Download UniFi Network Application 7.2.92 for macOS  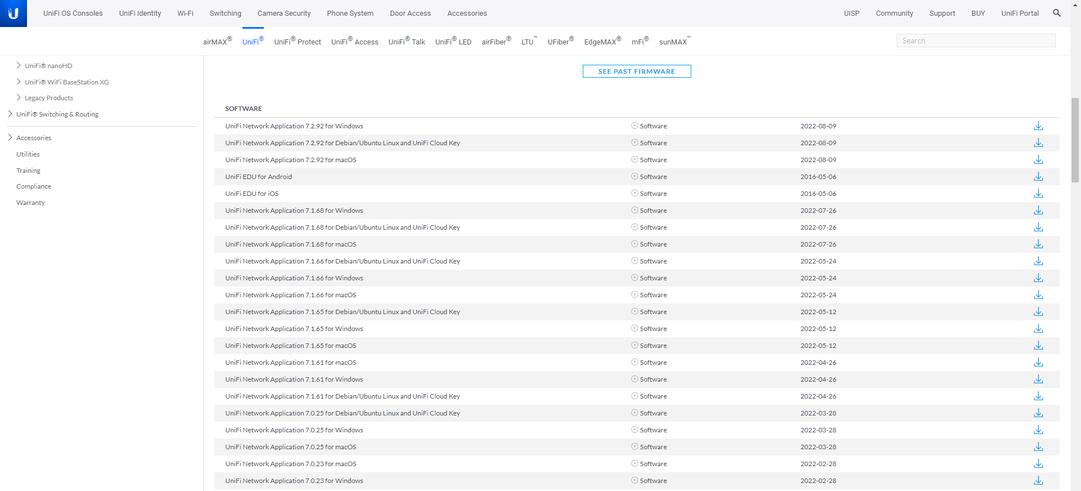coord(1038,160)
